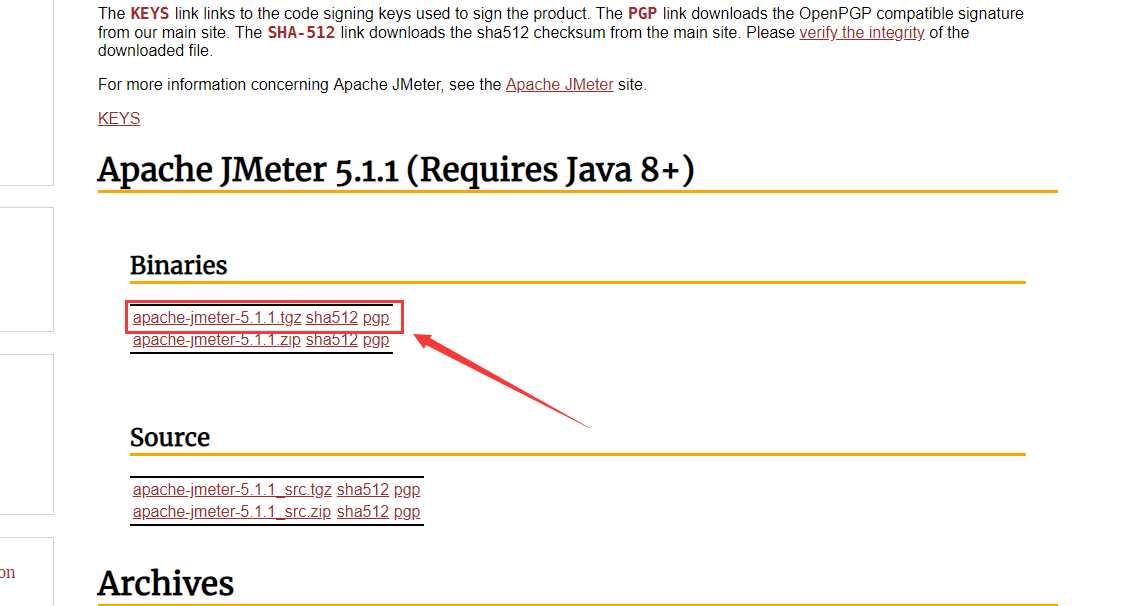Open sha512 link for the binary zip

click(x=332, y=339)
